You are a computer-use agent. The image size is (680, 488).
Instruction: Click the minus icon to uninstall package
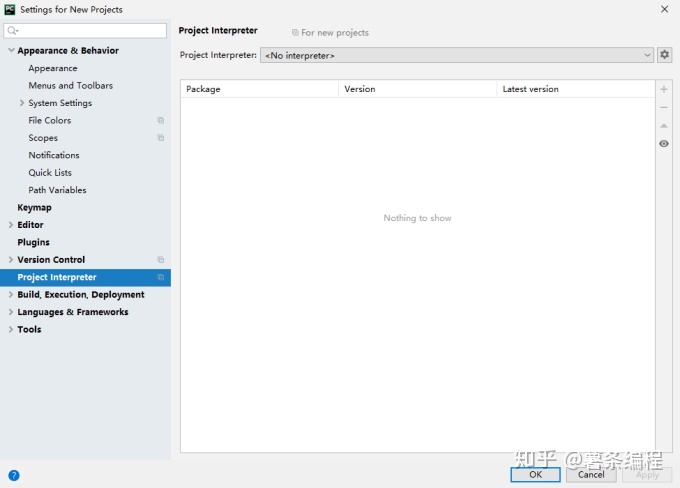click(664, 107)
